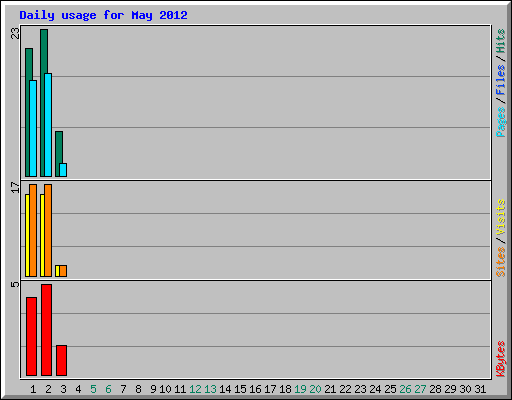512x400 pixels.
Task: Click green weekend day 20 on x-axis
Action: [315, 389]
